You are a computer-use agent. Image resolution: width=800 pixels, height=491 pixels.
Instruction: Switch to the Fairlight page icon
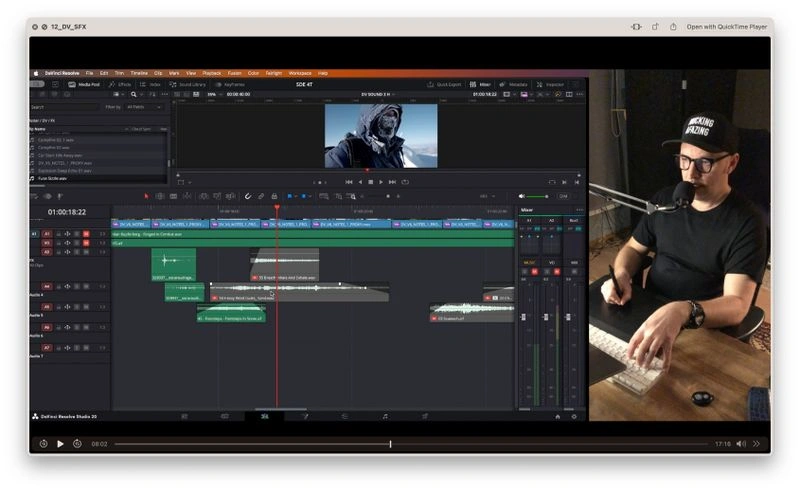point(385,416)
